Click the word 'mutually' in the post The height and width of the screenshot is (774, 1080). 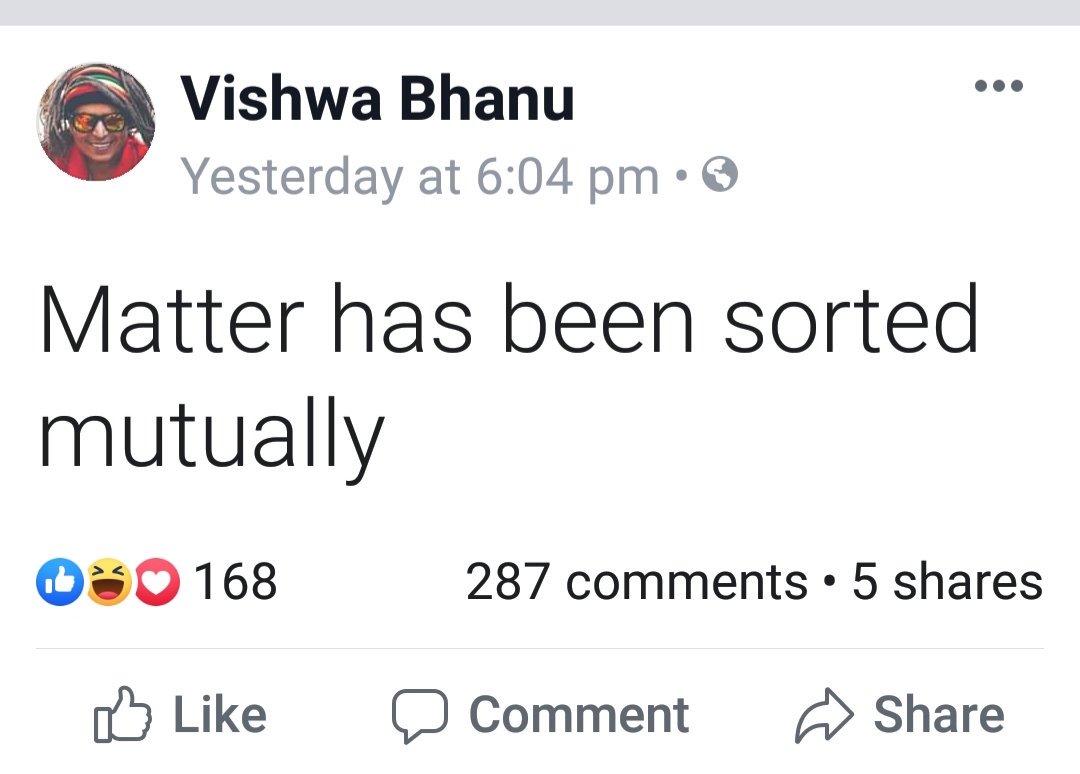[x=211, y=432]
